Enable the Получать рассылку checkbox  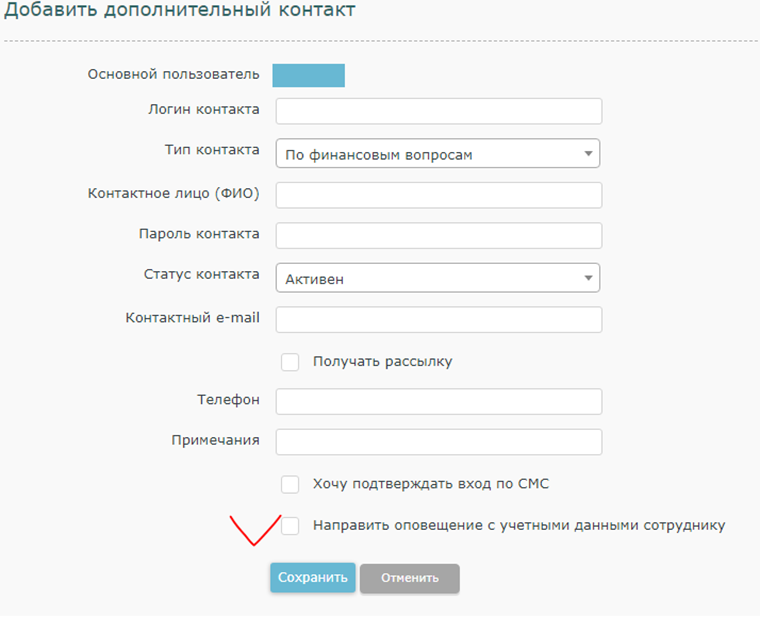coord(290,362)
